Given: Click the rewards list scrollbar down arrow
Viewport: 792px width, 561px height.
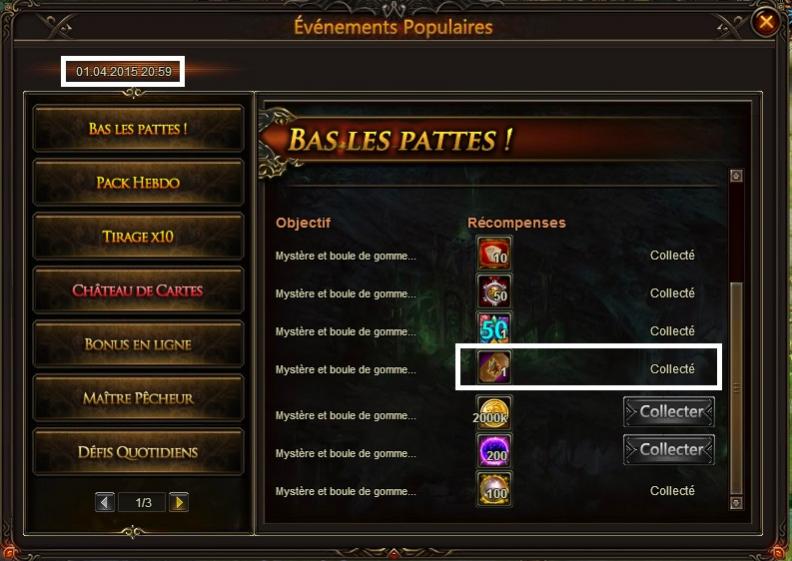Looking at the screenshot, I should (x=736, y=503).
